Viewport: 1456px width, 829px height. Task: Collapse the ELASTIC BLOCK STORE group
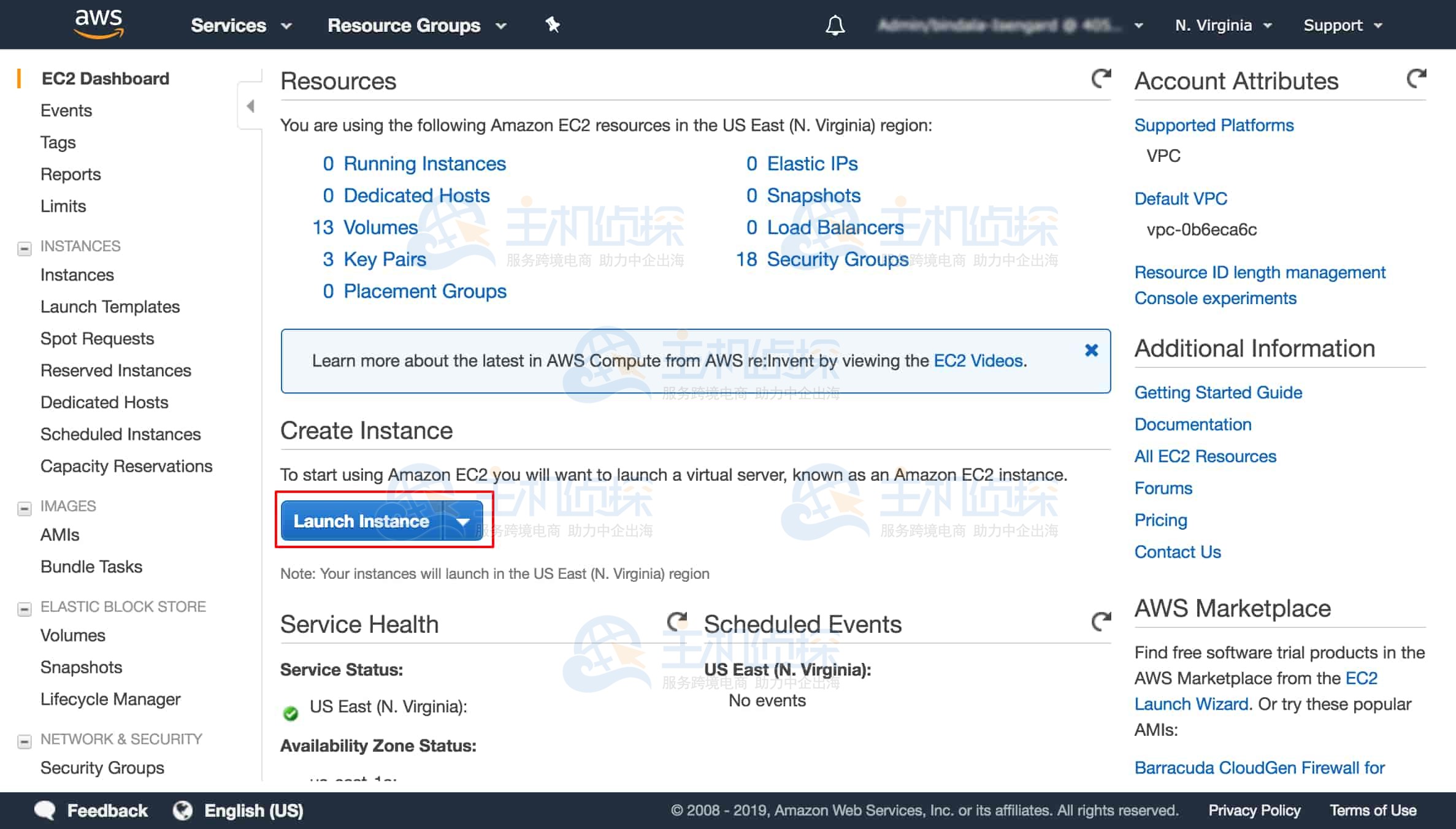(x=25, y=609)
